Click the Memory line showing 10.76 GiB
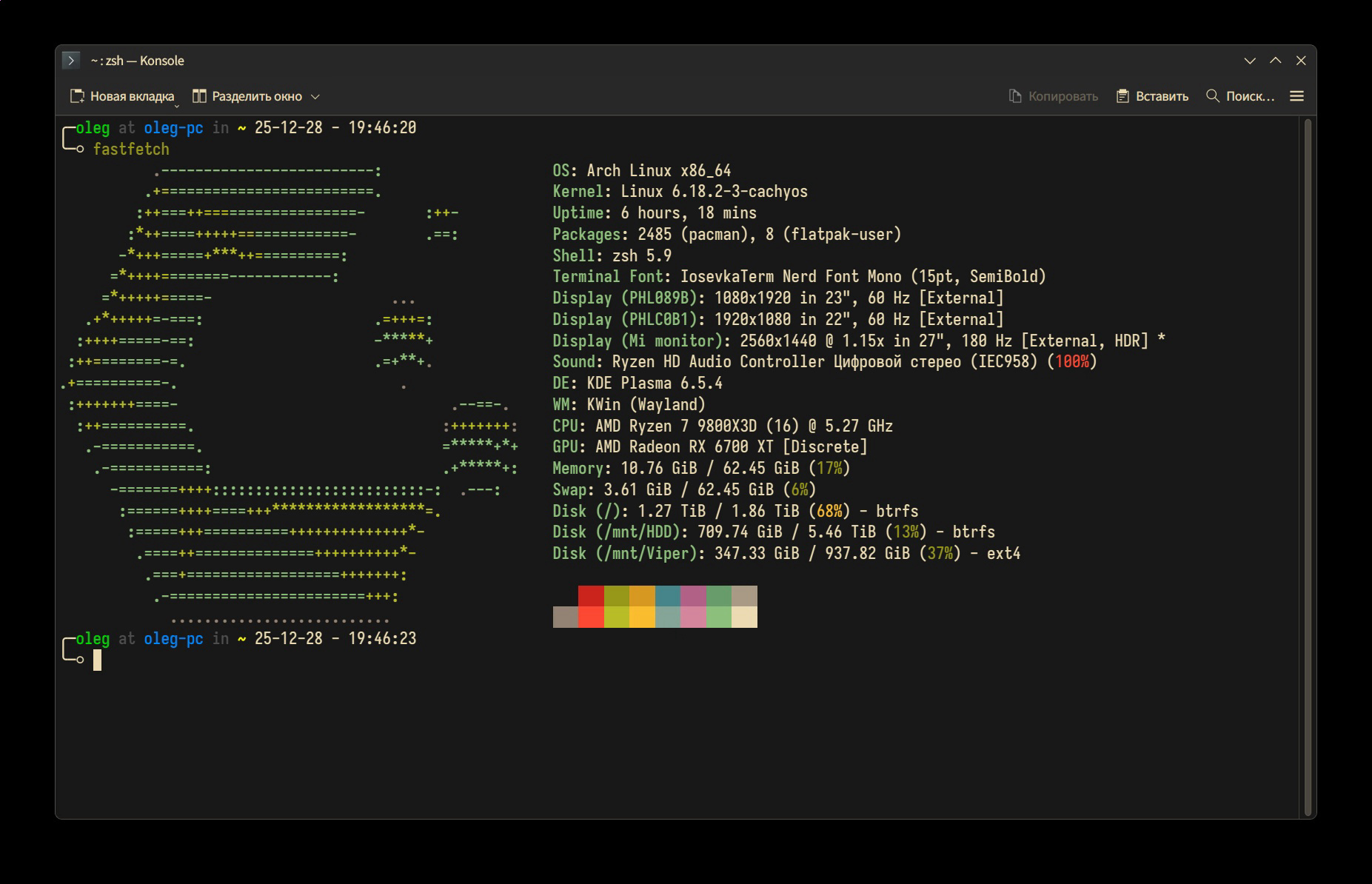Image resolution: width=1372 pixels, height=884 pixels. pos(701,468)
